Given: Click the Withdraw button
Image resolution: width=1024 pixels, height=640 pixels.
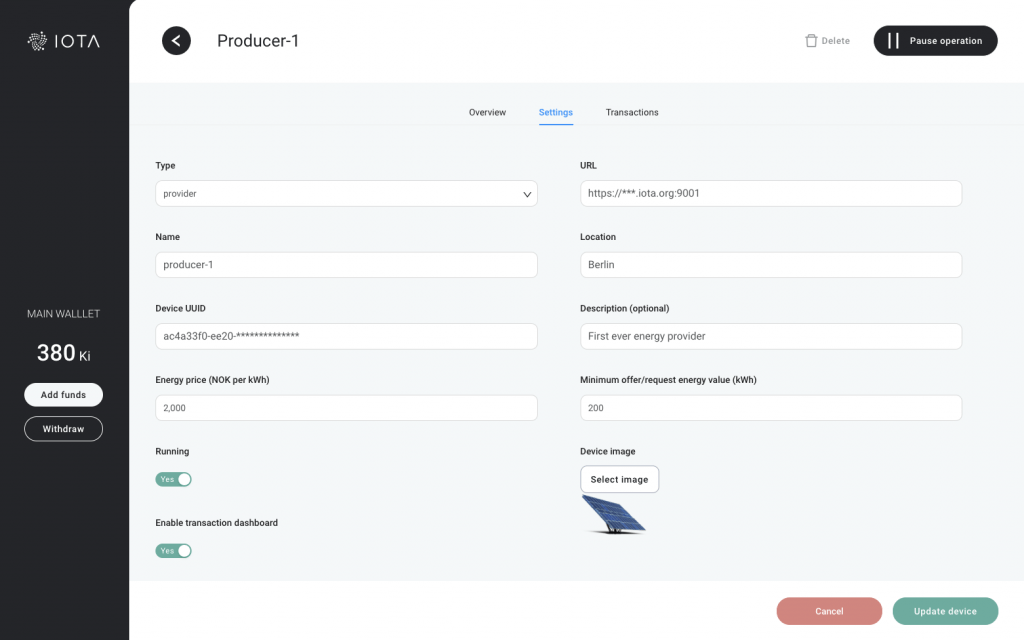Looking at the screenshot, I should pyautogui.click(x=63, y=429).
